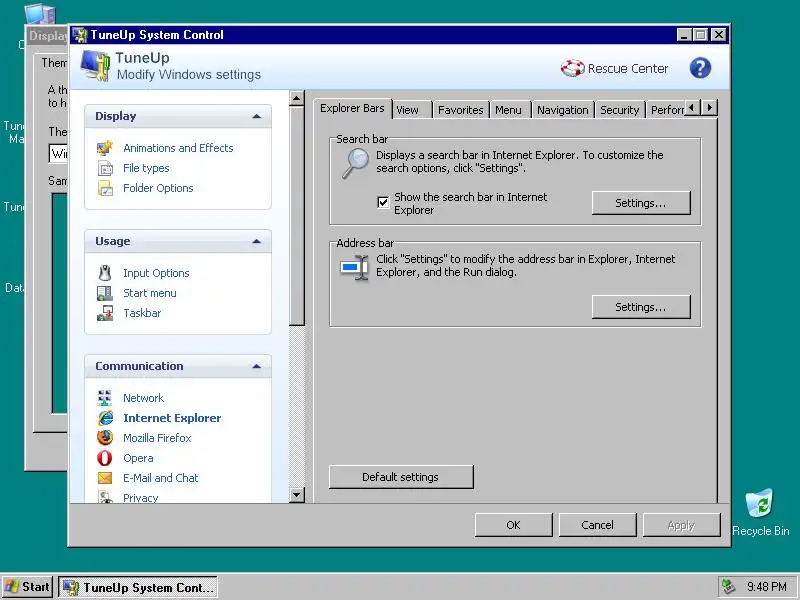
Task: Click the Cancel button
Action: click(x=597, y=525)
